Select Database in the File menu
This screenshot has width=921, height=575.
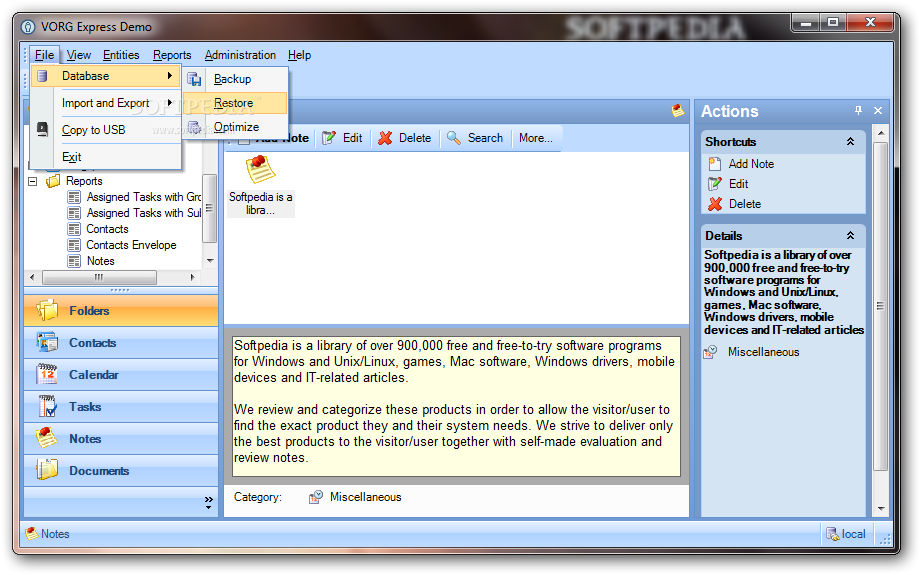tap(105, 76)
